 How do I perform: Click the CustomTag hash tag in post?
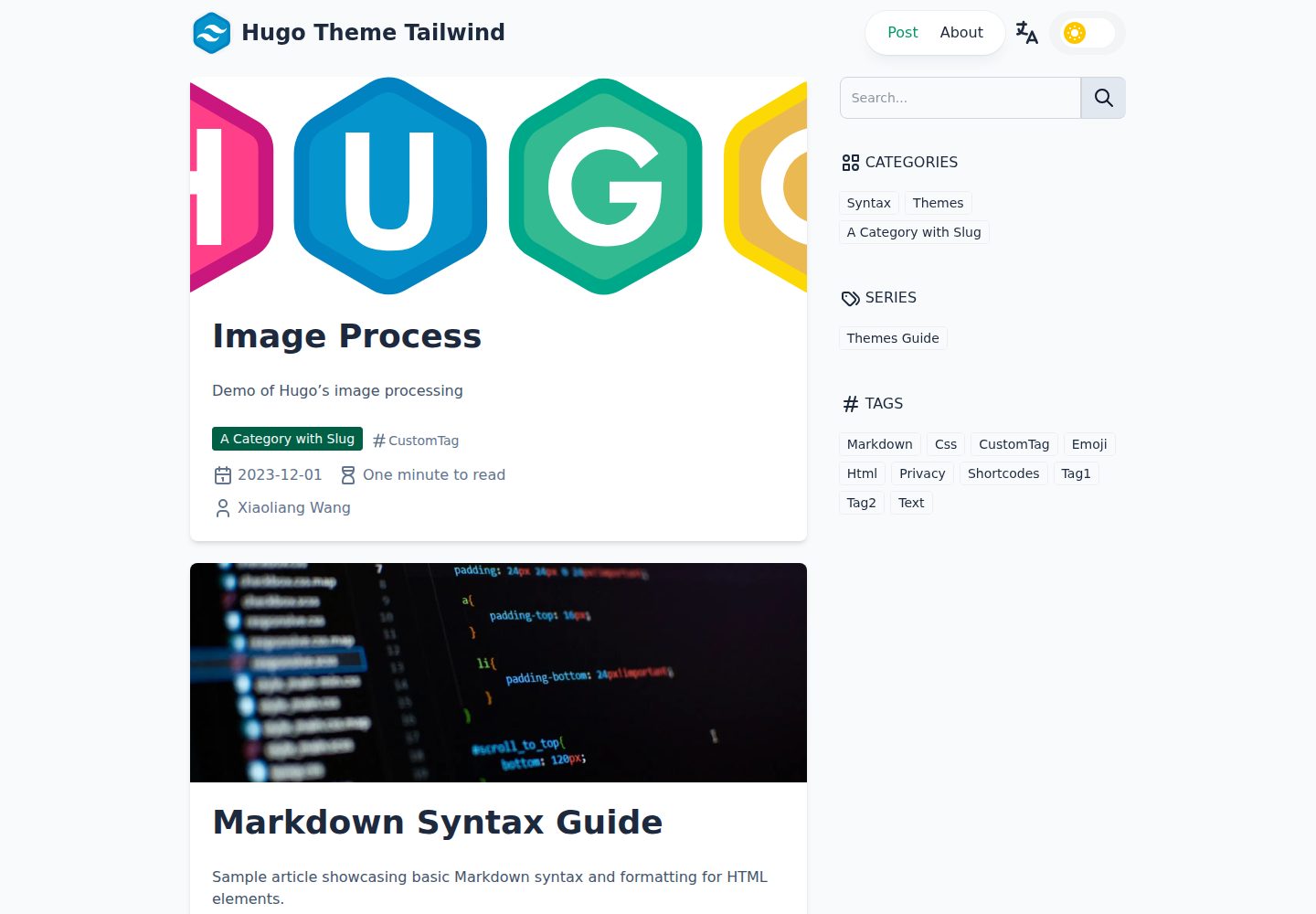[416, 441]
